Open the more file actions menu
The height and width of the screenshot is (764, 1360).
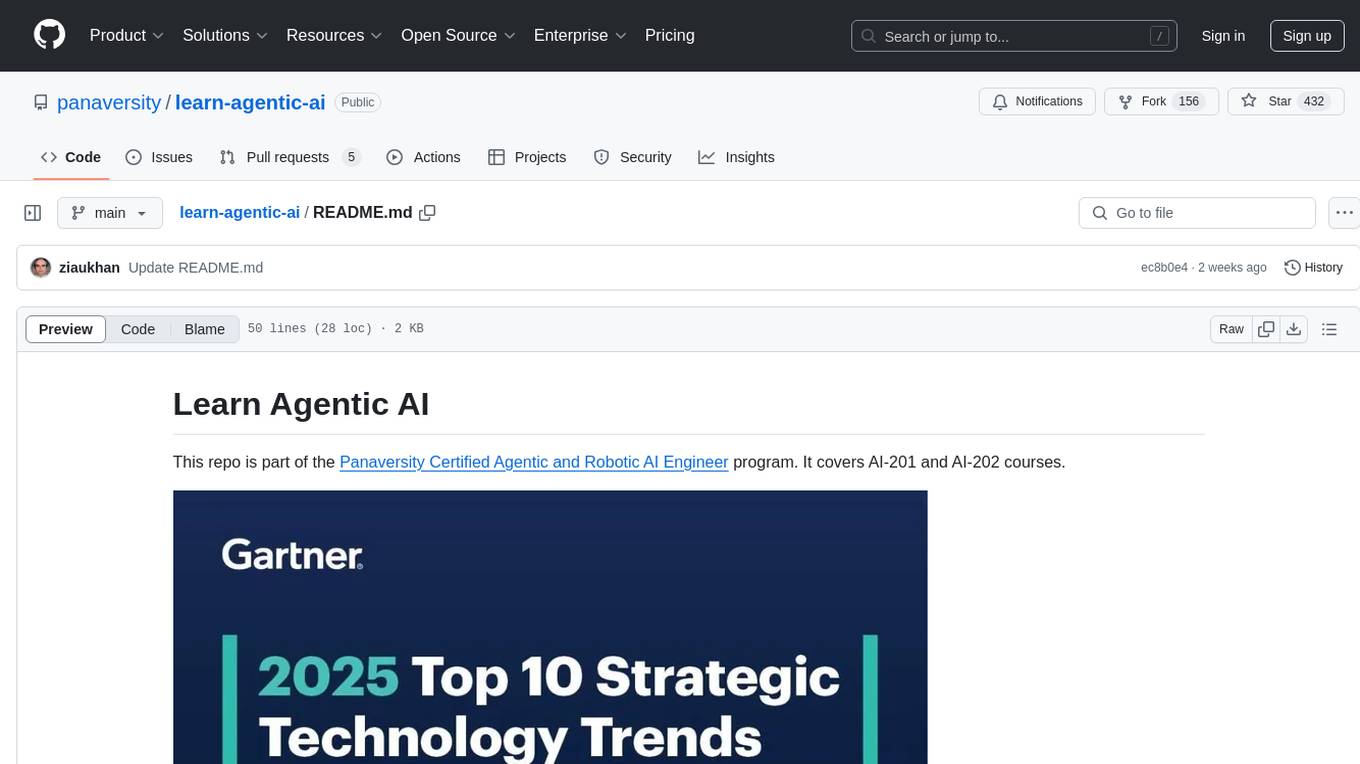click(1344, 213)
